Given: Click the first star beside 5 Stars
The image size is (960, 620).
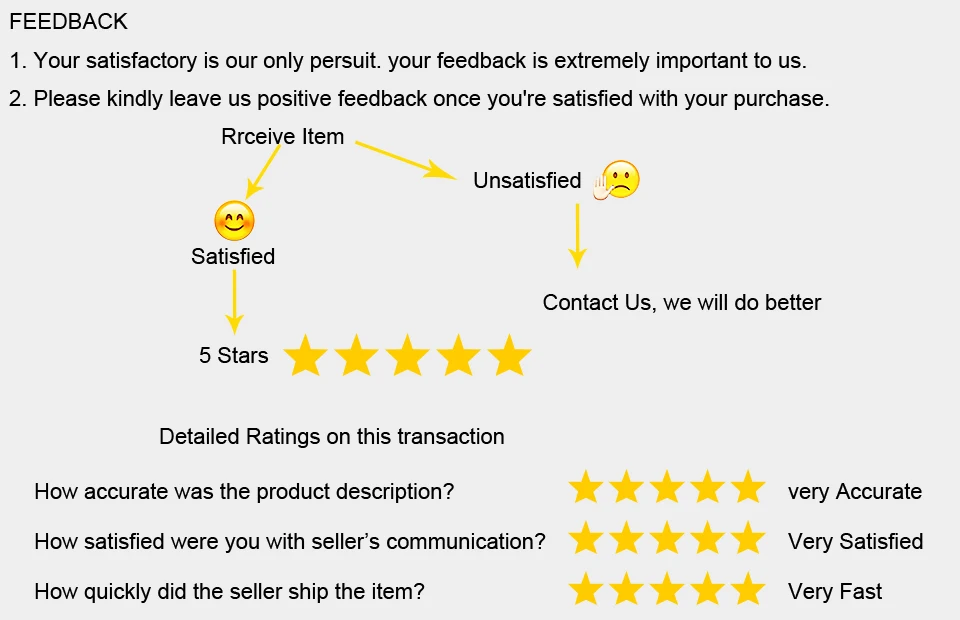Looking at the screenshot, I should pyautogui.click(x=306, y=355).
